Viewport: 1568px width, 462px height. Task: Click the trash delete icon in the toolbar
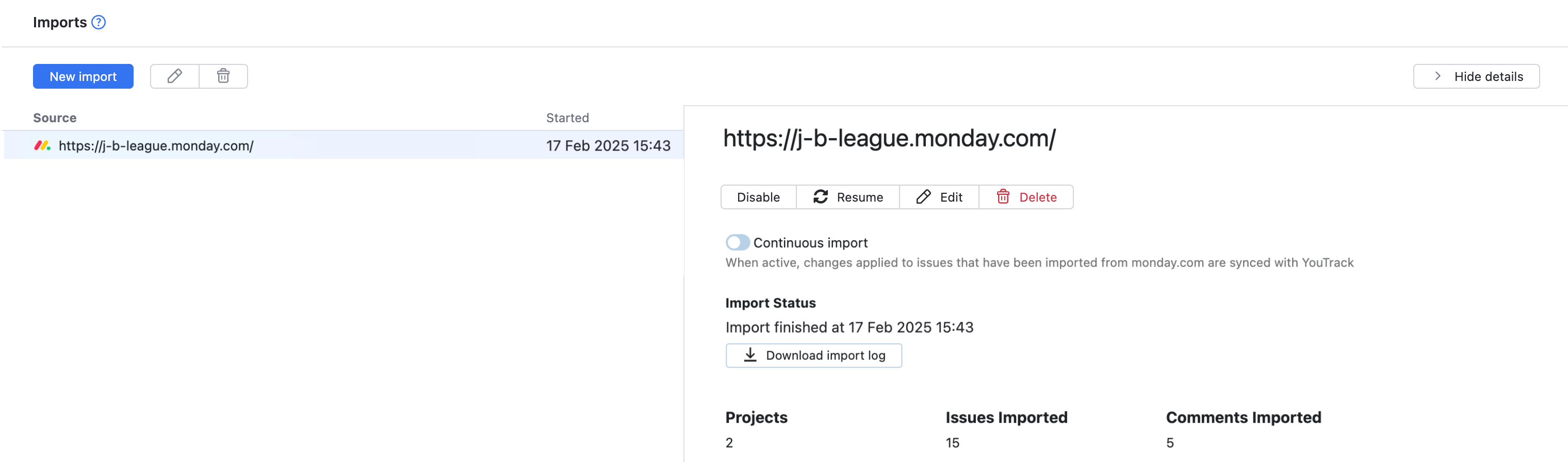[223, 76]
